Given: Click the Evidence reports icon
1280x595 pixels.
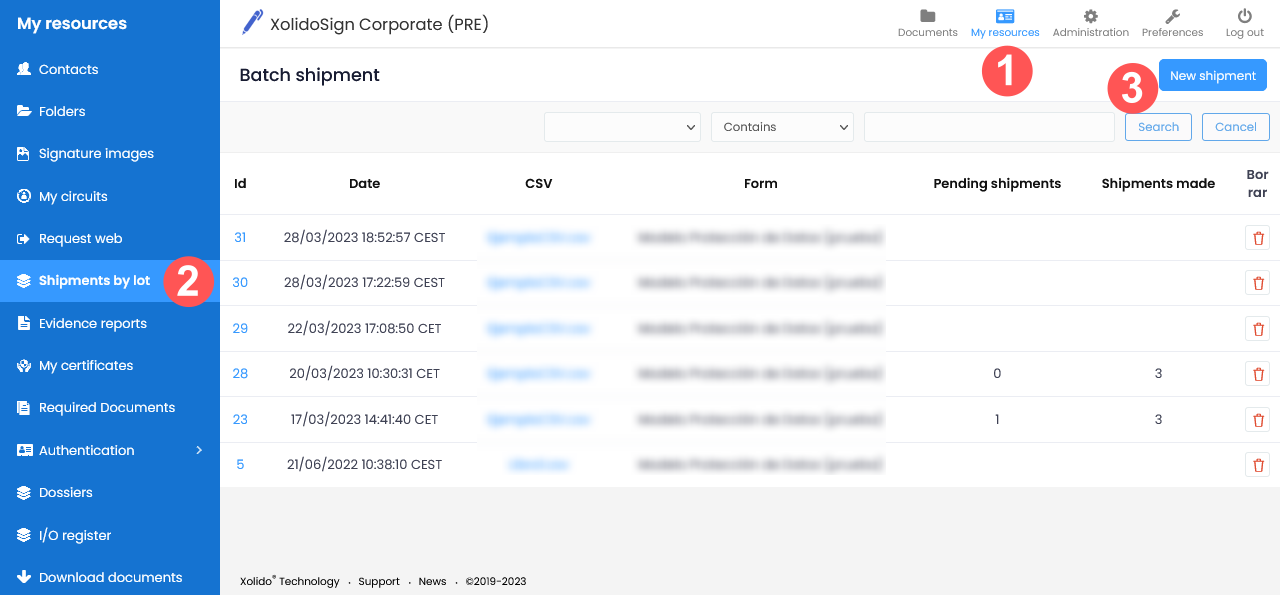Looking at the screenshot, I should [x=24, y=323].
